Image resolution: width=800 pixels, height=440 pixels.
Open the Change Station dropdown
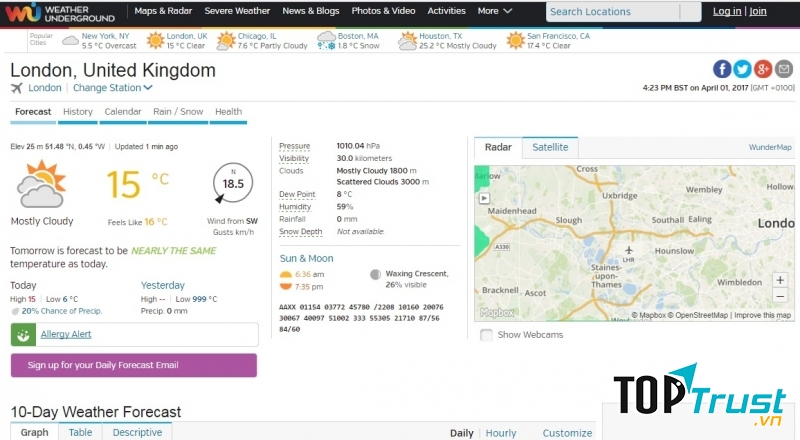coord(112,88)
